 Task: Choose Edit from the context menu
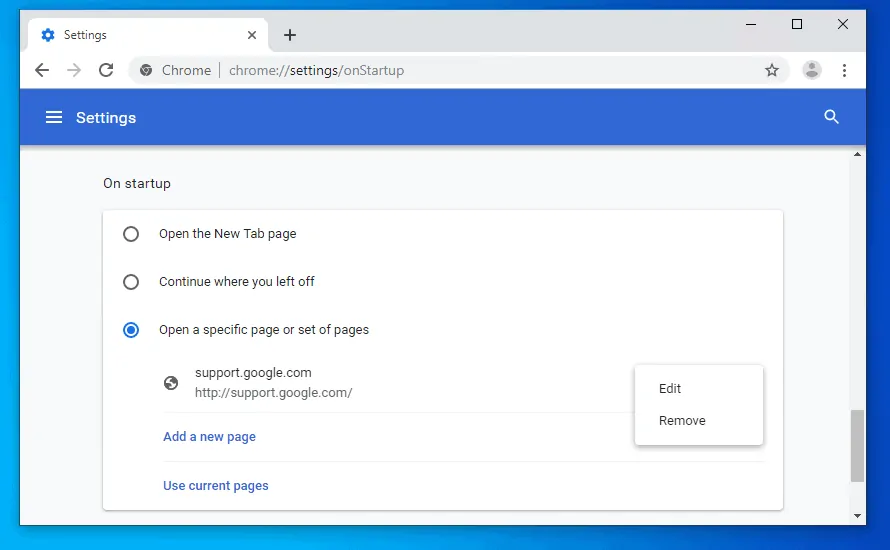670,389
